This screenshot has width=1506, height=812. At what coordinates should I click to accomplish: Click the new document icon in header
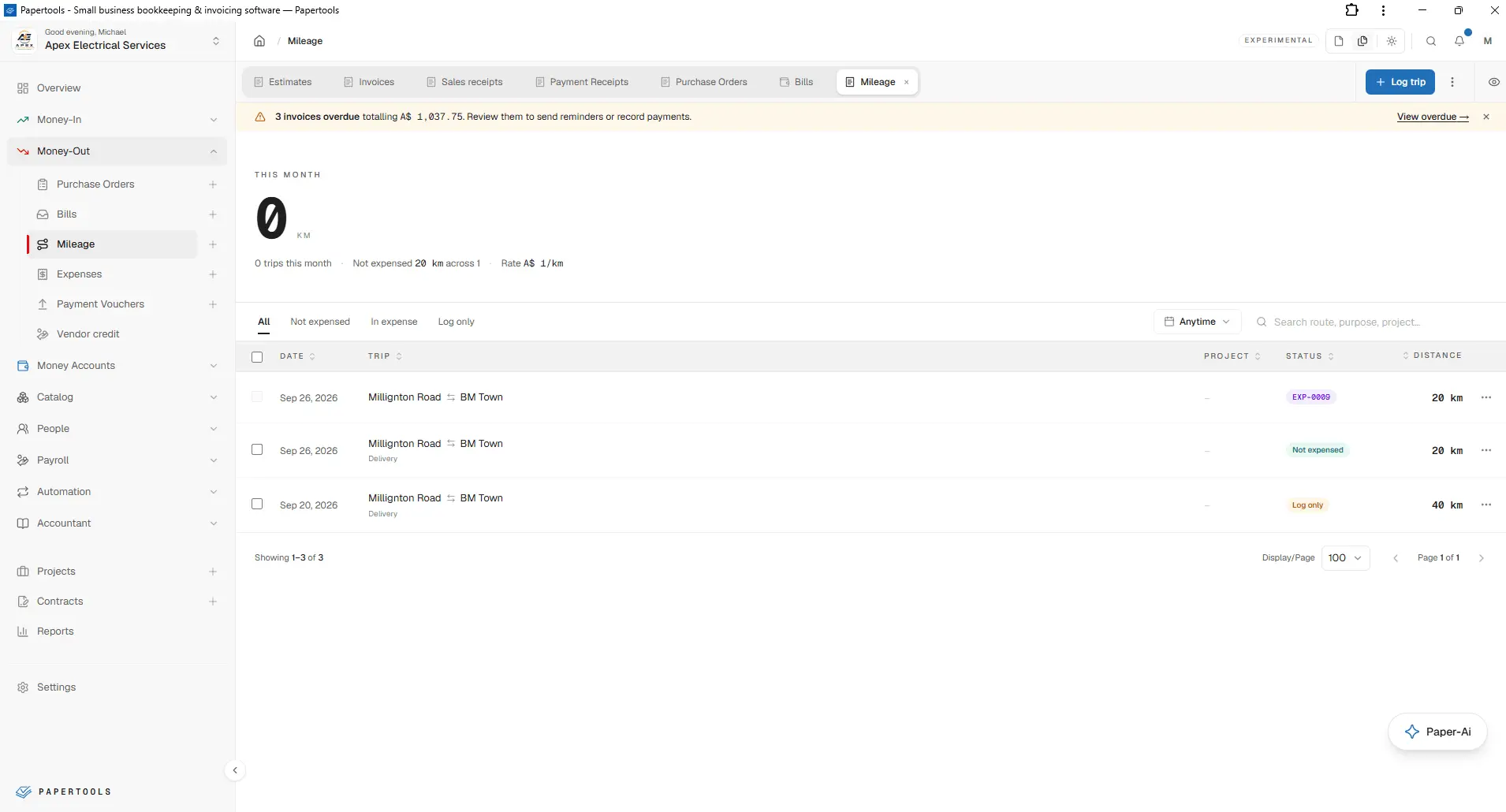pos(1339,41)
